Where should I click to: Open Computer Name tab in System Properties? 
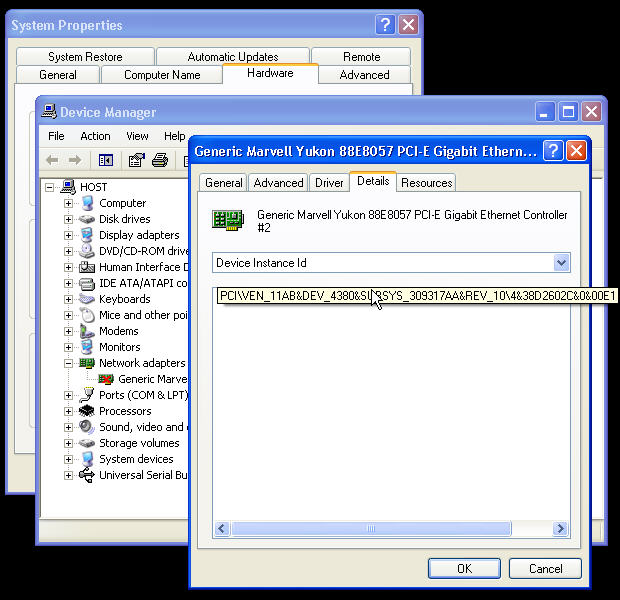click(x=162, y=75)
